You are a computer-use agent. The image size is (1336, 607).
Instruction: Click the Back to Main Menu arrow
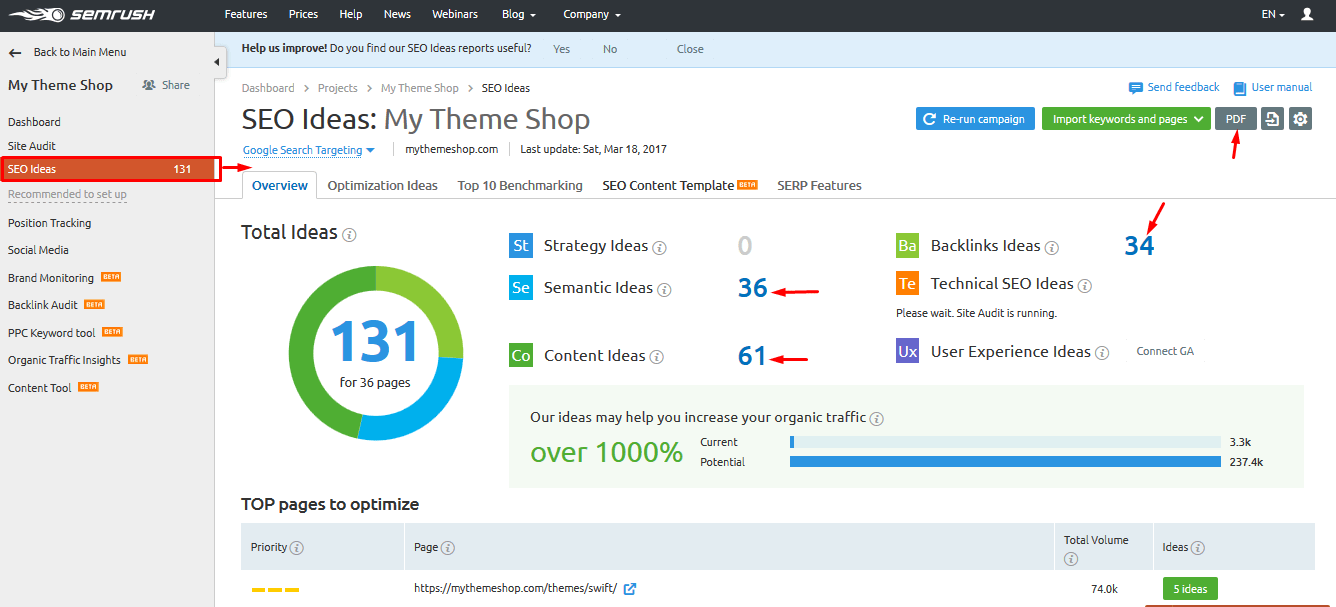coord(15,52)
